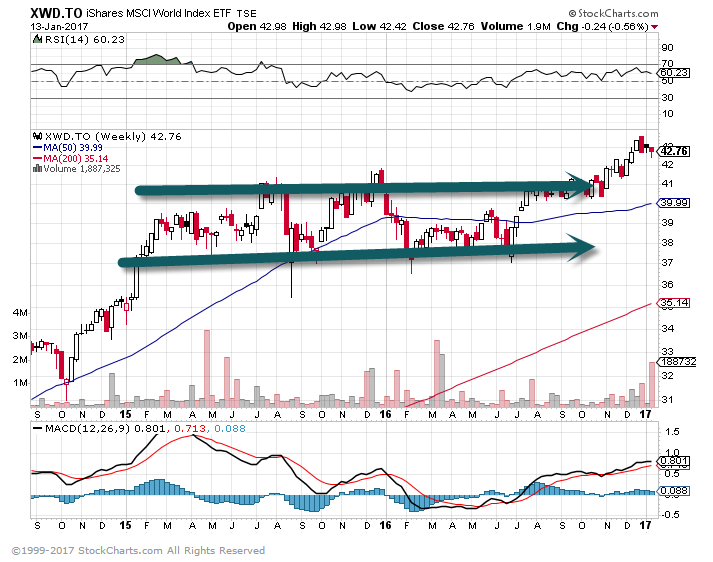
Task: Click the 13-Jan-2017 date label
Action: [x=59, y=27]
